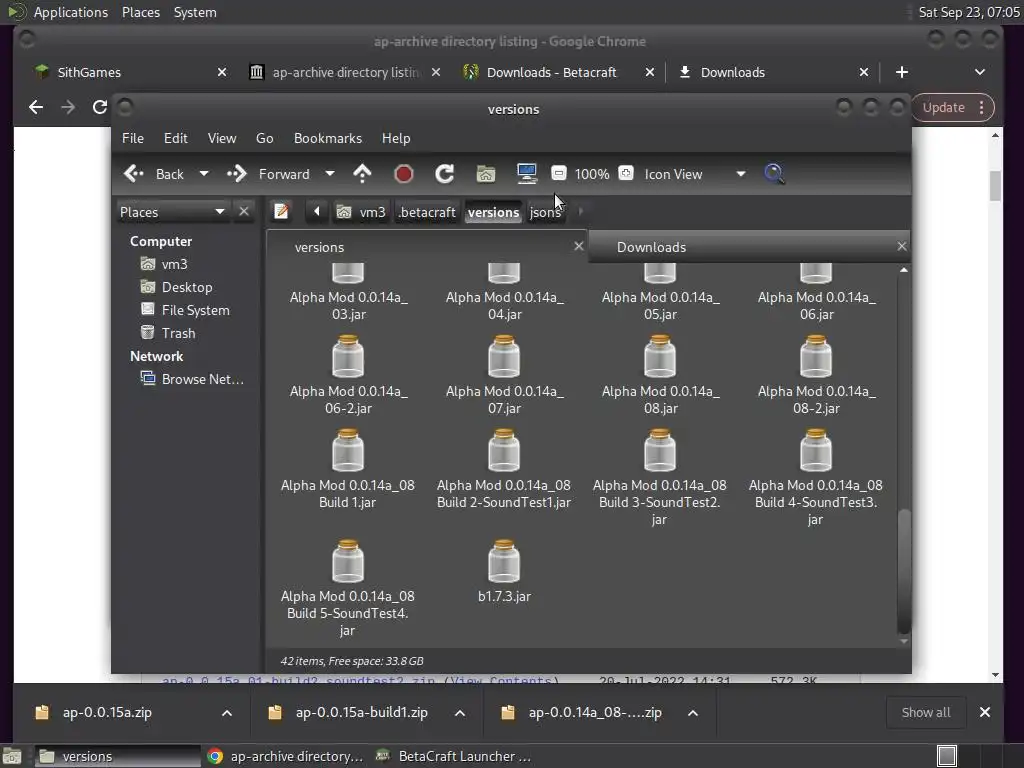Image resolution: width=1024 pixels, height=768 pixels.
Task: Select Alpha Mod 0.0.14a_08-2.jar jar icon
Action: [816, 356]
